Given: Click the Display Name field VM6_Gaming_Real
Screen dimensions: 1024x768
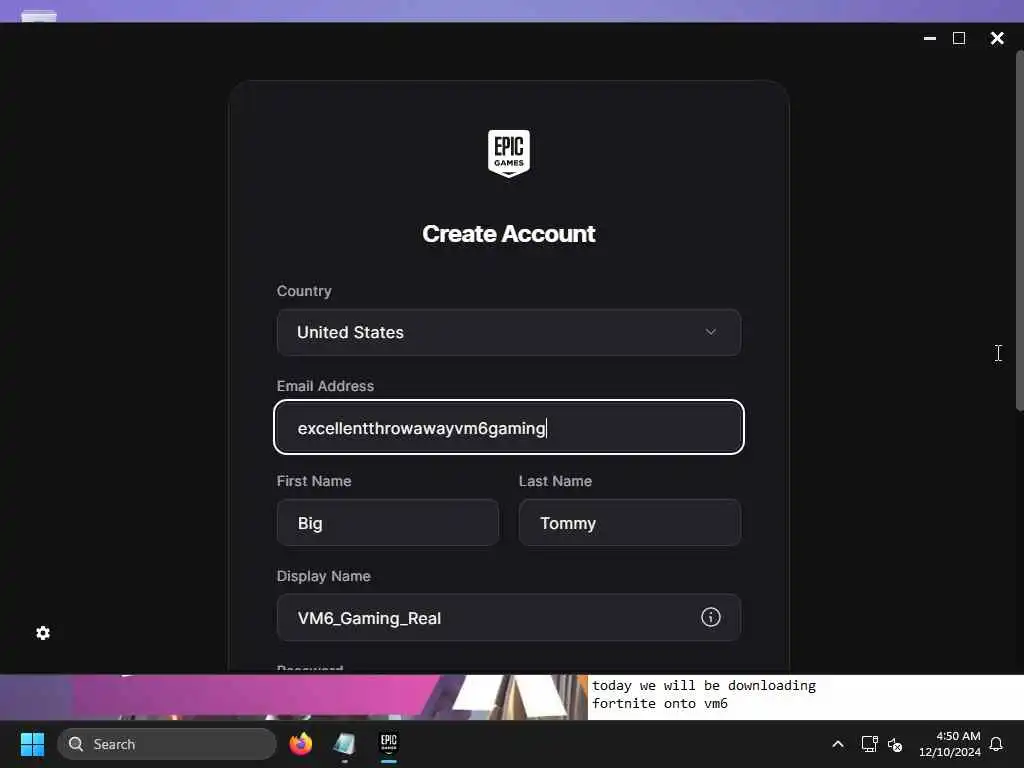Looking at the screenshot, I should click(509, 618).
